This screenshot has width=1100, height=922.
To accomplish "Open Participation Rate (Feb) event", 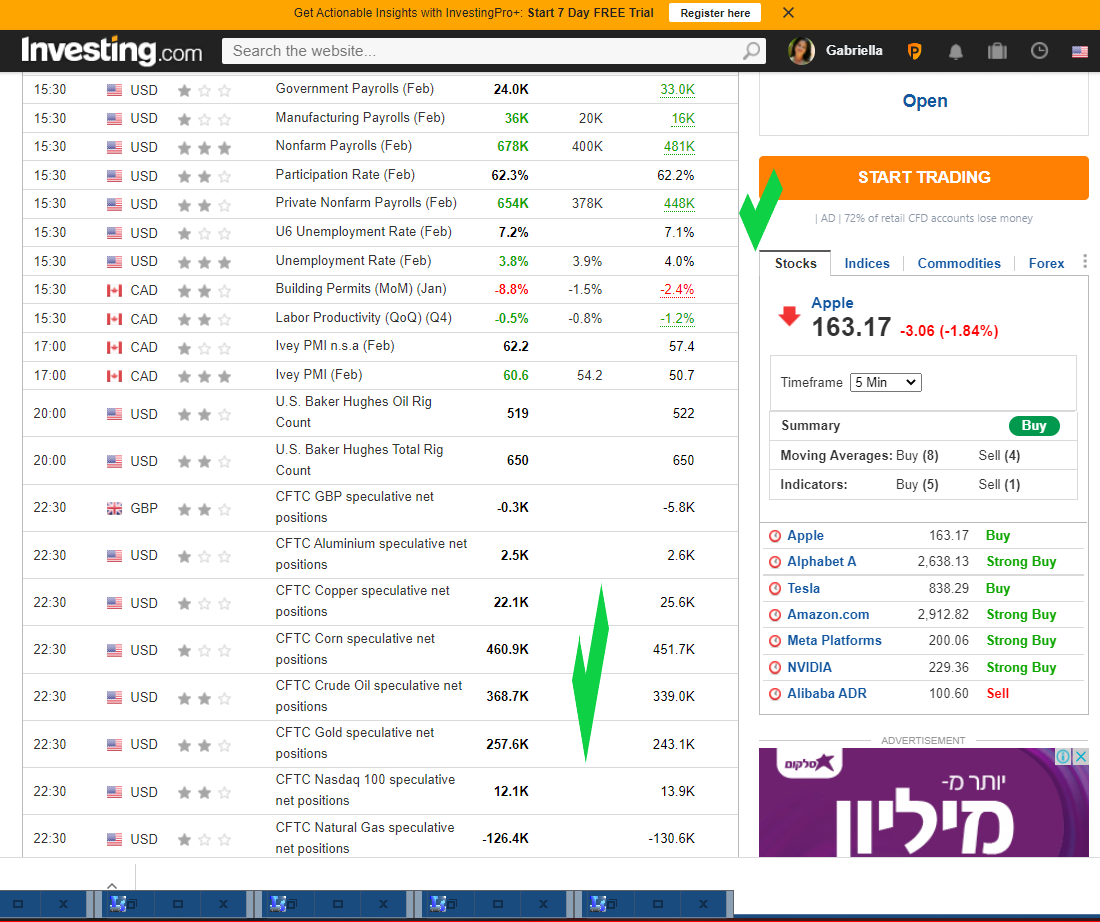I will click(345, 175).
